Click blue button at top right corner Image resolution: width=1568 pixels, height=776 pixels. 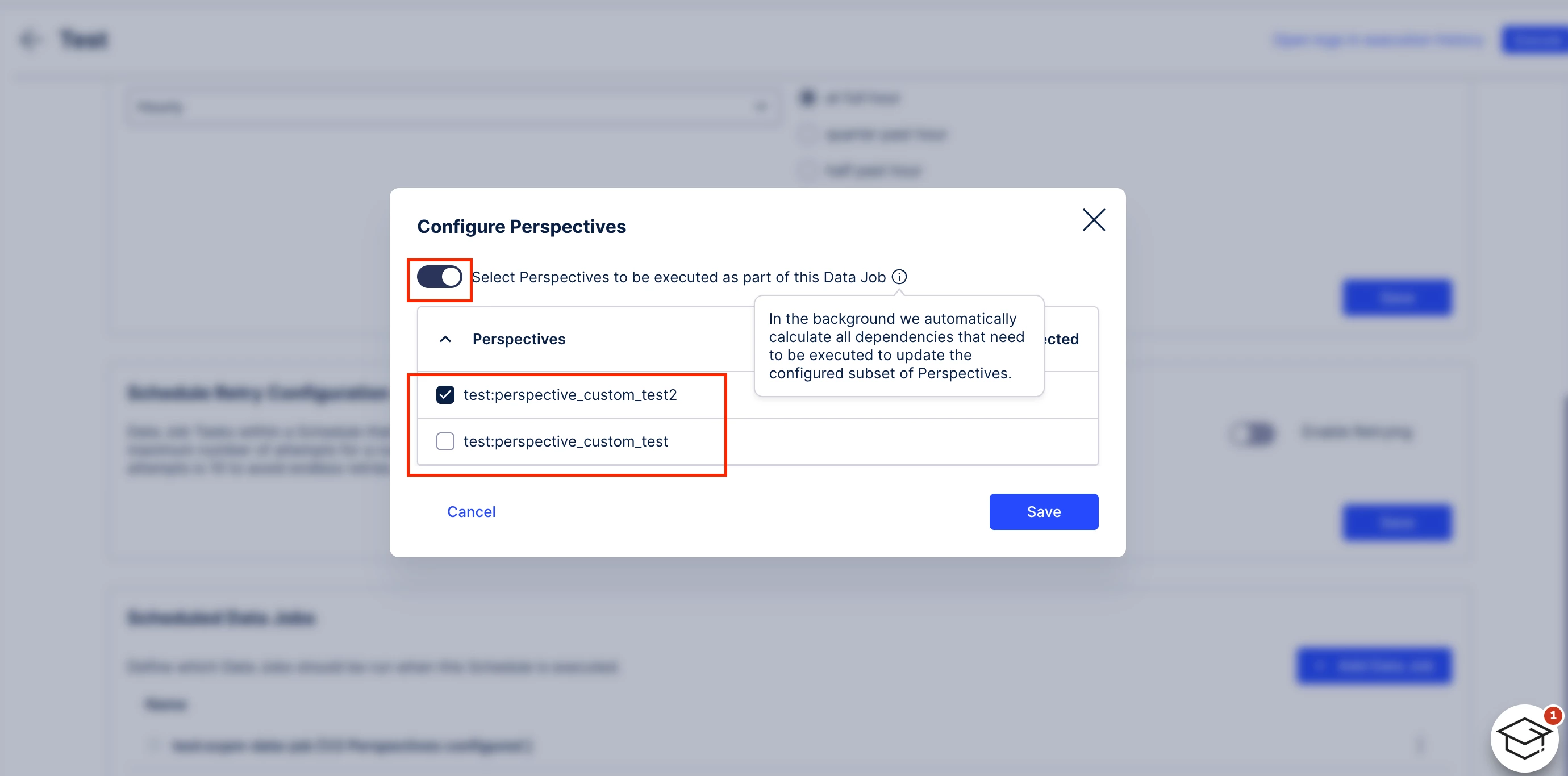coord(1534,40)
